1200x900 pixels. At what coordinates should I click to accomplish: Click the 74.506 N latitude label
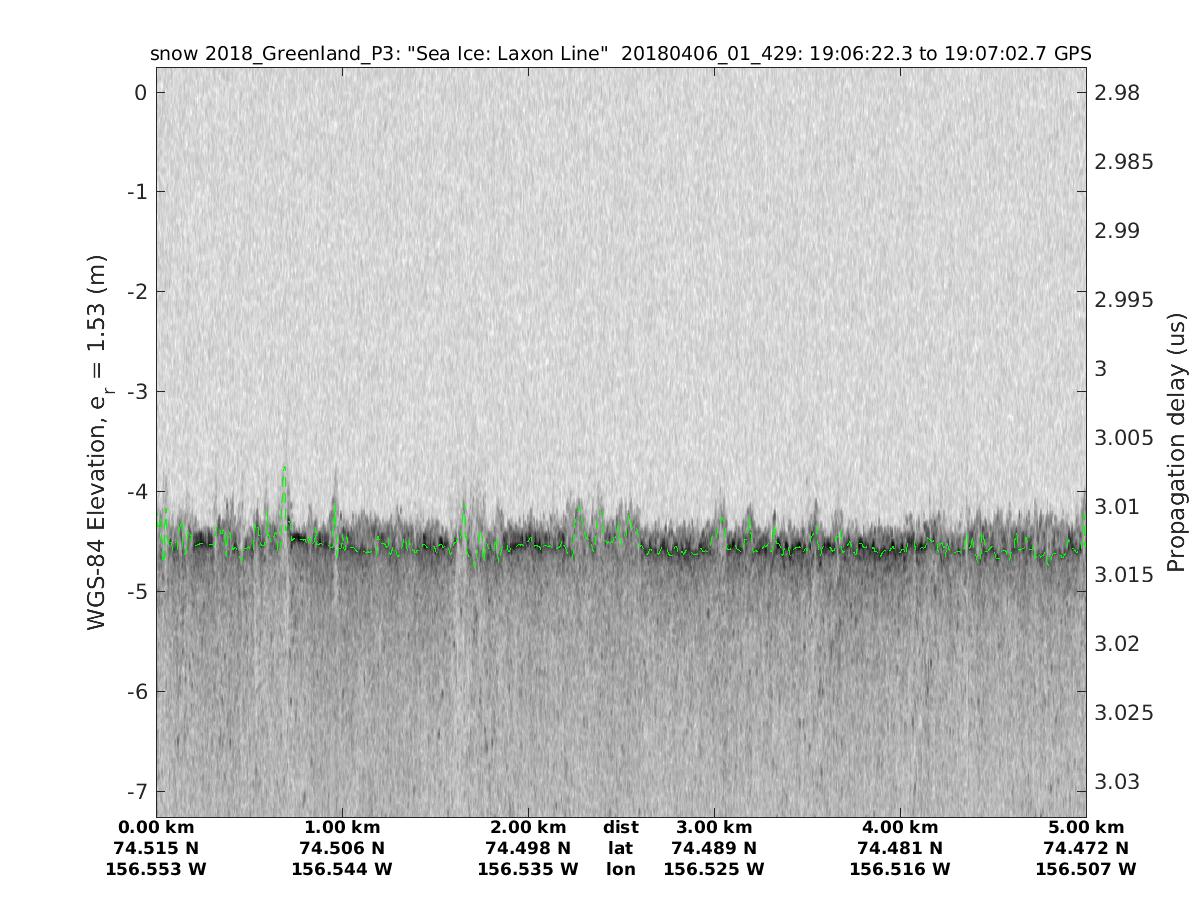click(342, 849)
